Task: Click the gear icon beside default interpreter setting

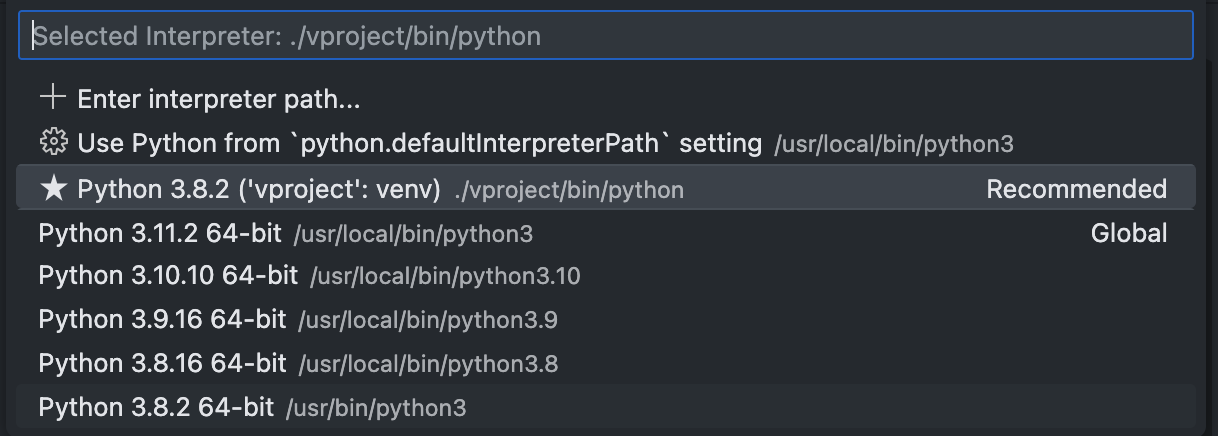Action: [x=52, y=142]
